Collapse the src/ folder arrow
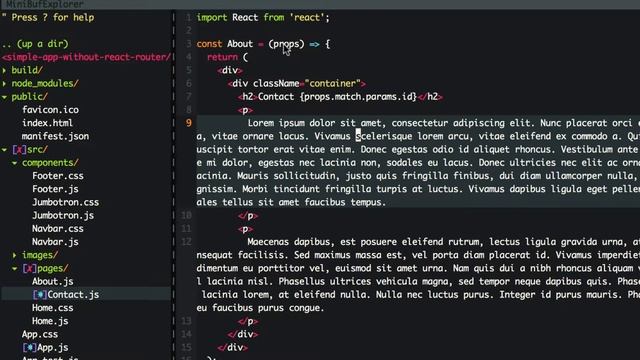The image size is (640, 360). [4, 150]
